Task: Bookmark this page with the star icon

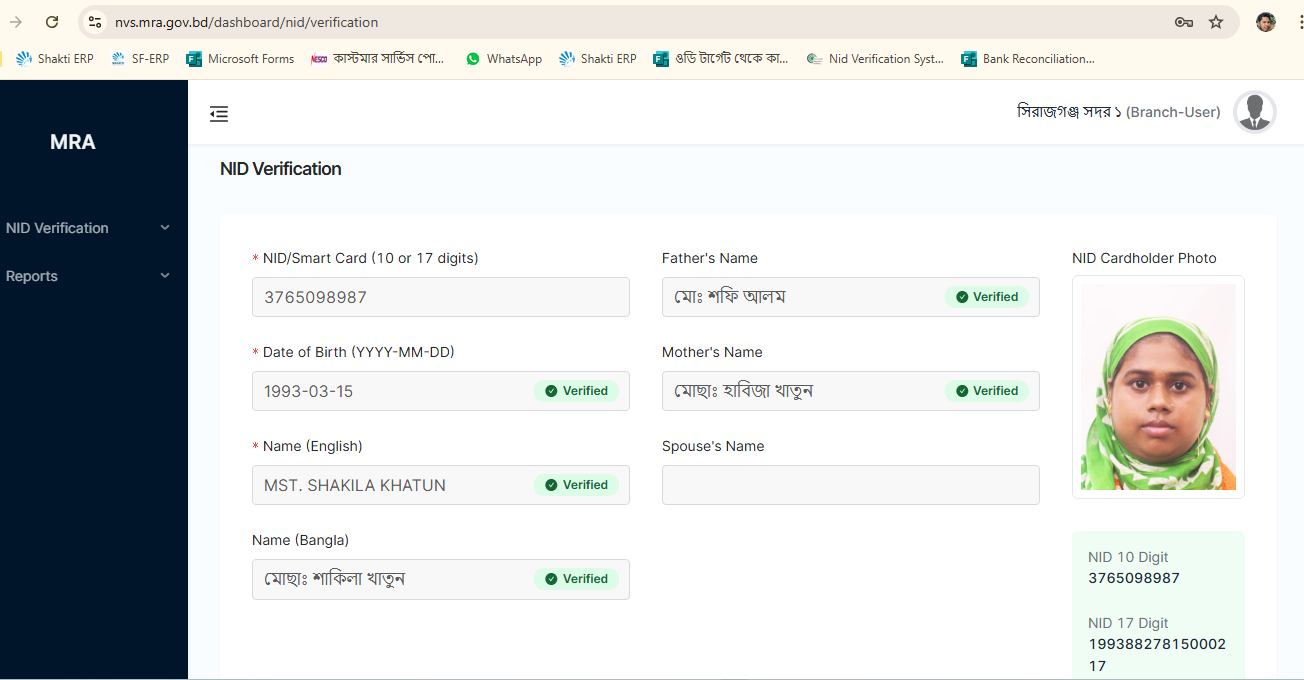Action: click(x=1216, y=22)
